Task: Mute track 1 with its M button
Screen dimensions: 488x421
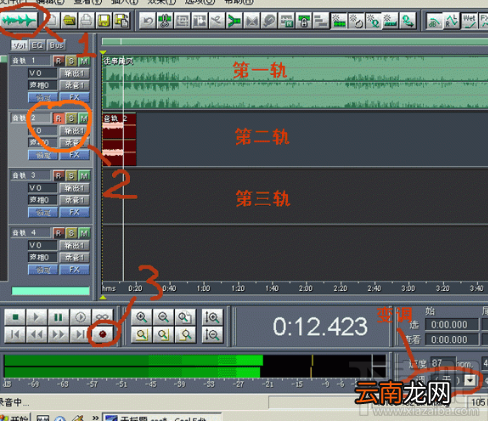Action: point(84,61)
